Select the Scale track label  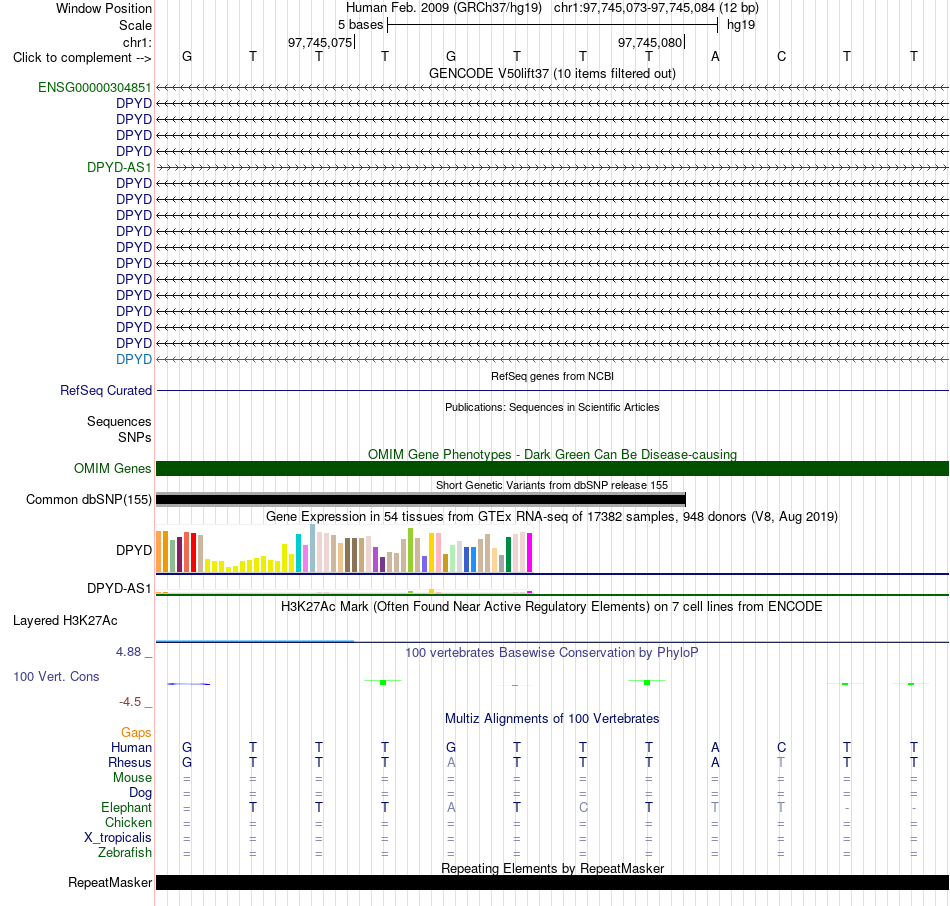coord(135,25)
